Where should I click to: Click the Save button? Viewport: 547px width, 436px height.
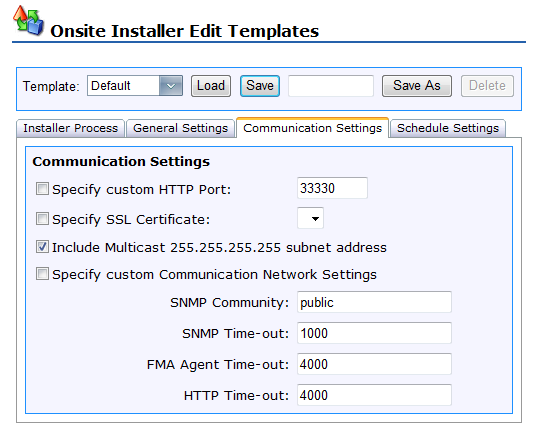point(260,86)
